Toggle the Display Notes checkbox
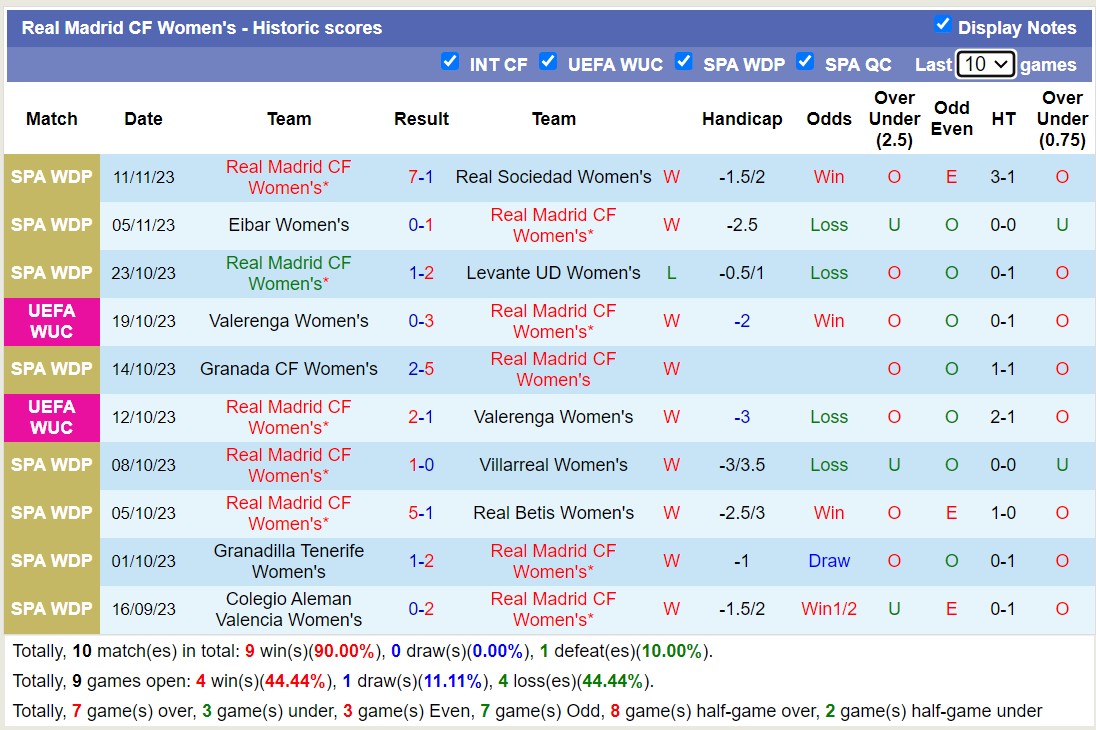 [942, 25]
